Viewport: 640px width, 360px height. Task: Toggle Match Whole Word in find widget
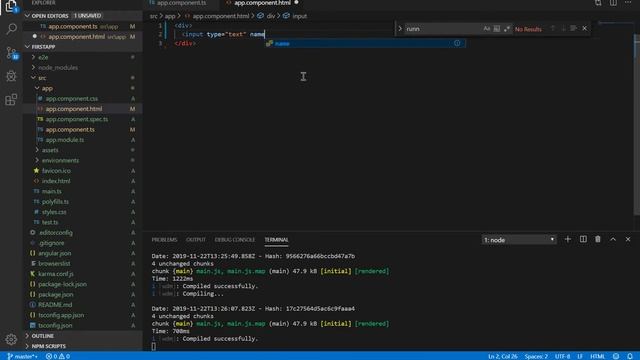pos(497,29)
